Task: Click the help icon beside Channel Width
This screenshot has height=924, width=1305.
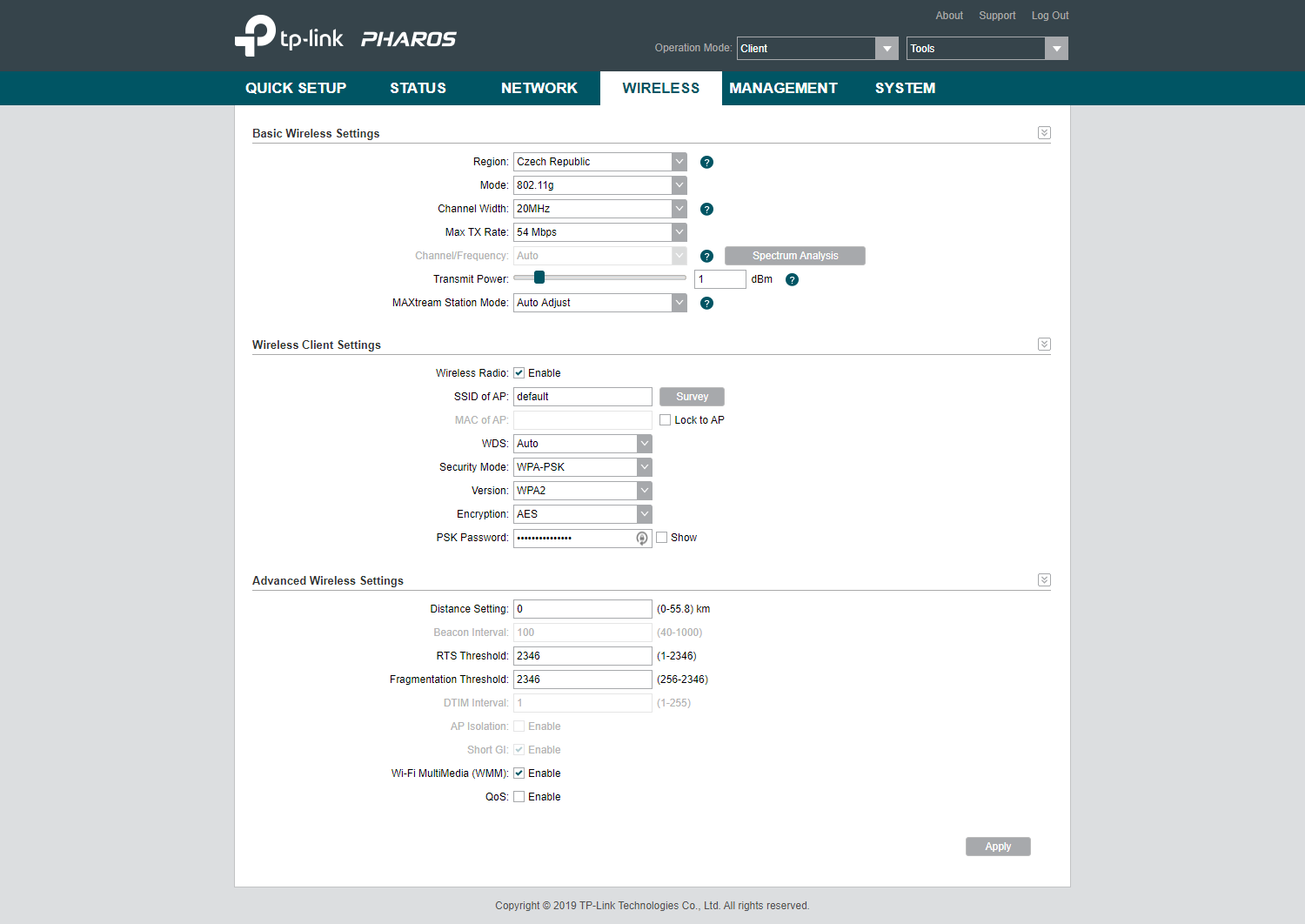Action: coord(706,210)
